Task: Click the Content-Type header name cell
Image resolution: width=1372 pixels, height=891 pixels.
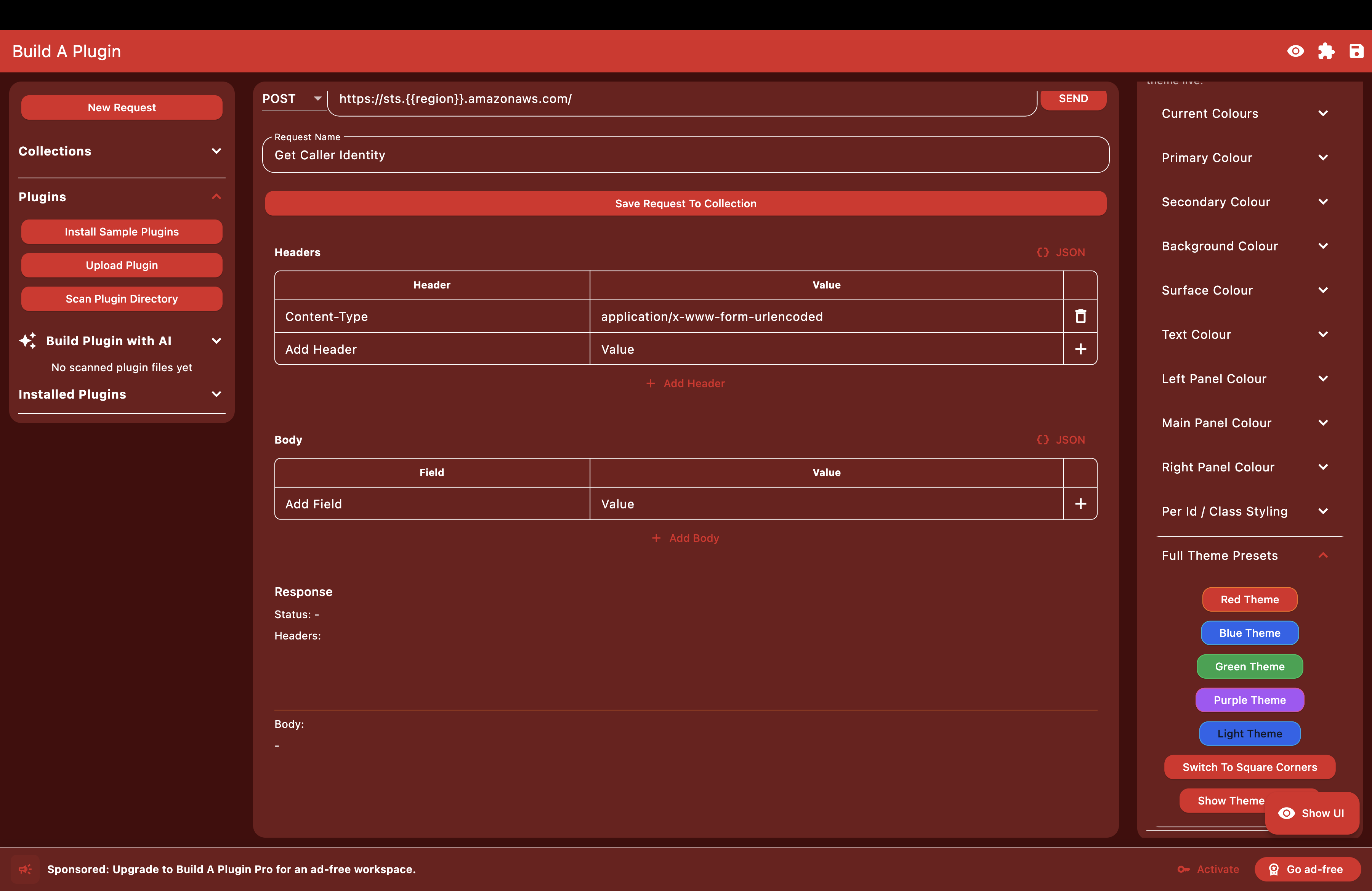Action: [x=432, y=316]
